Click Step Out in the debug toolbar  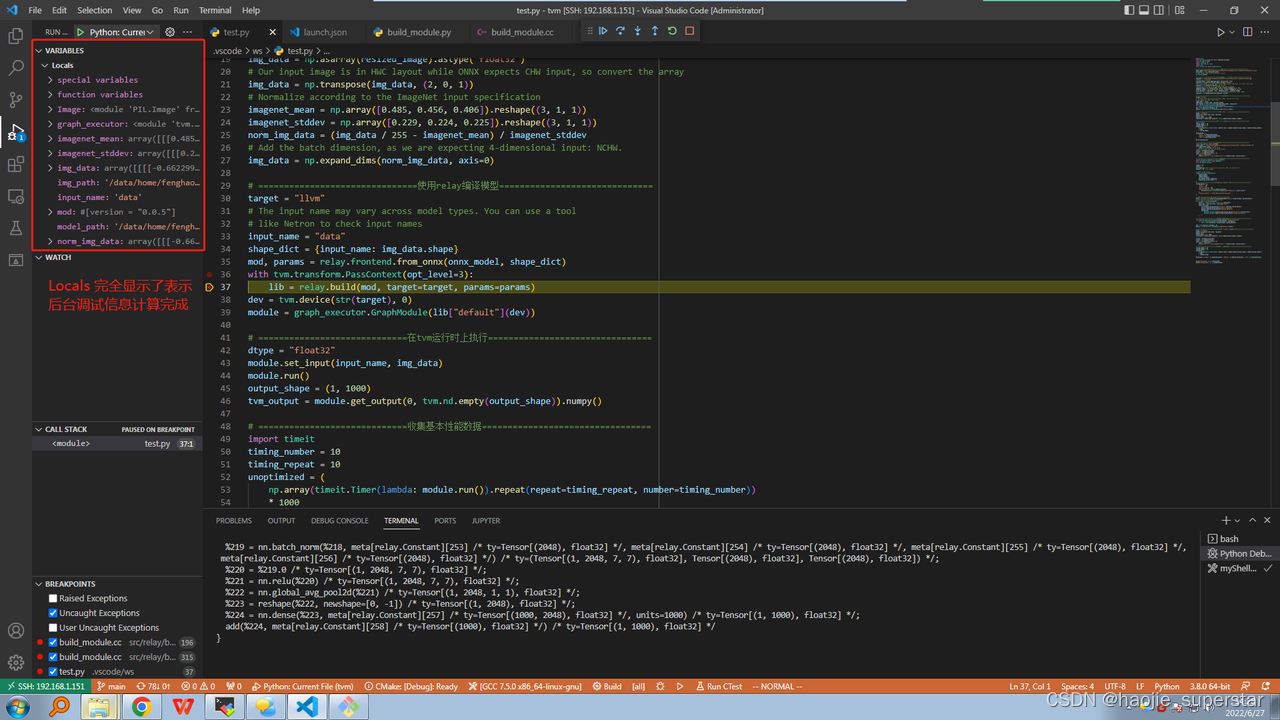coord(655,31)
